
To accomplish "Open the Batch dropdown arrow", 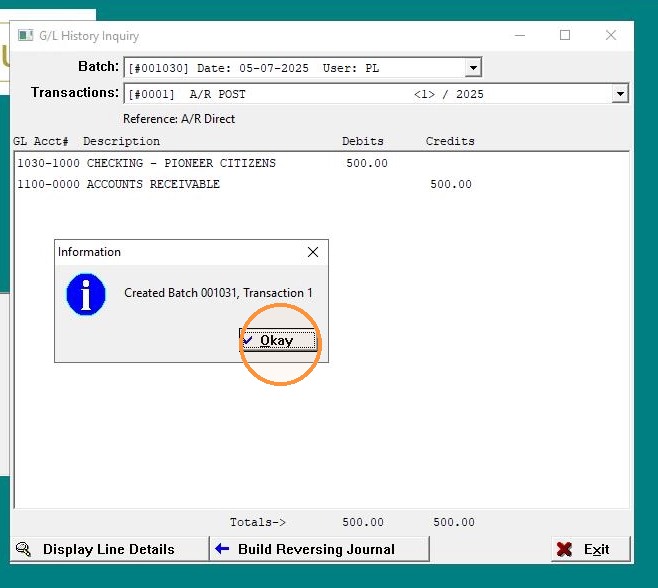I will [x=473, y=68].
